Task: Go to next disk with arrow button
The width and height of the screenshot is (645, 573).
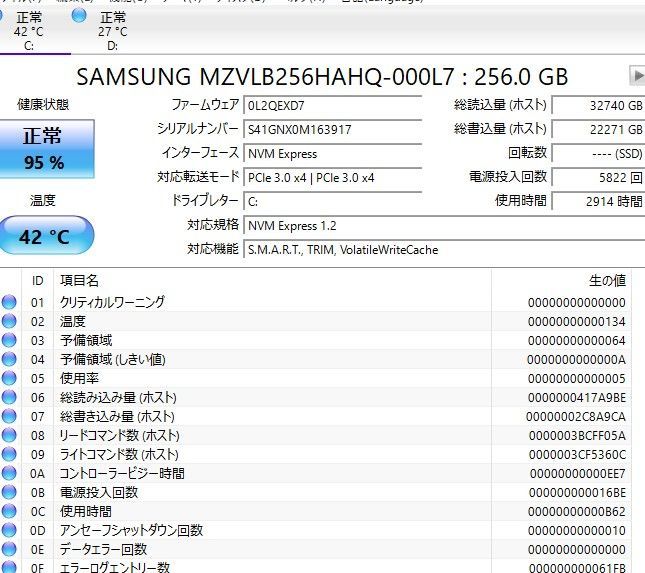Action: [x=636, y=76]
